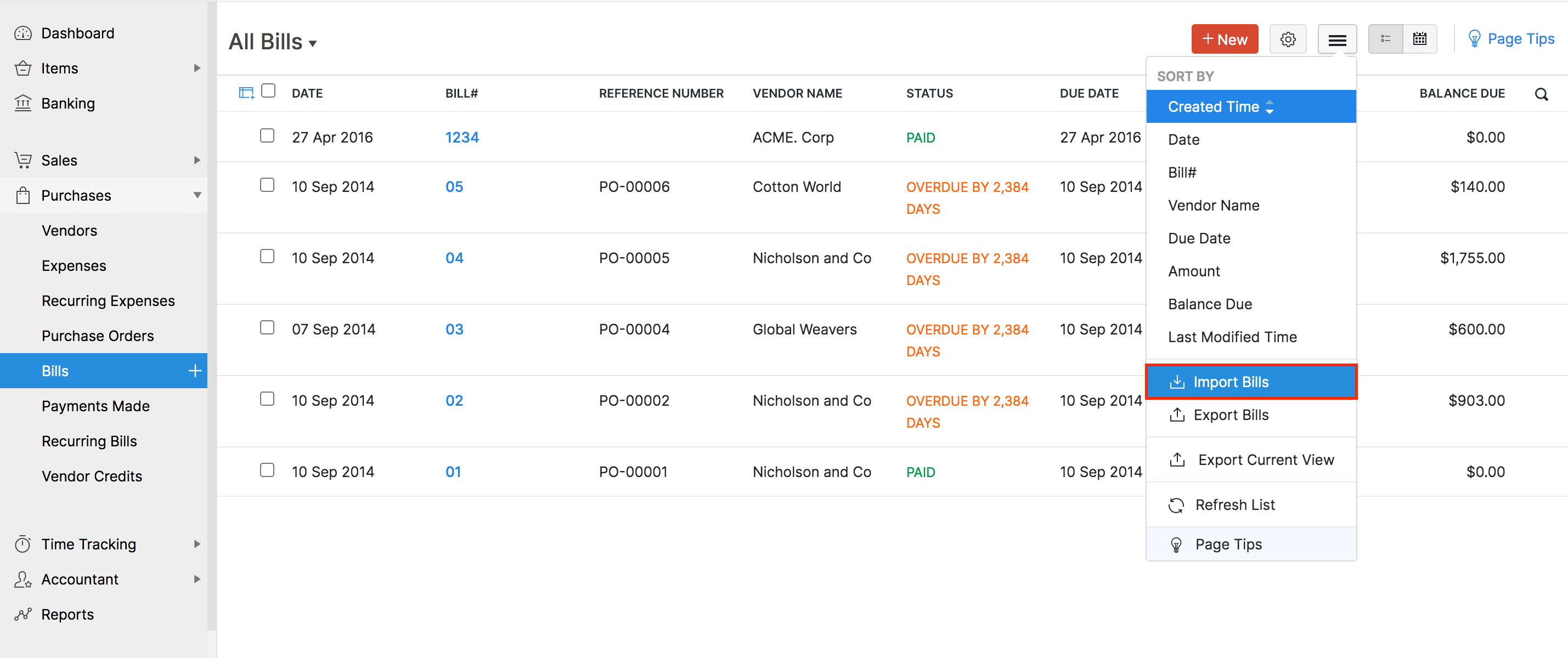
Task: Open Reports from the sidebar
Action: 67,614
